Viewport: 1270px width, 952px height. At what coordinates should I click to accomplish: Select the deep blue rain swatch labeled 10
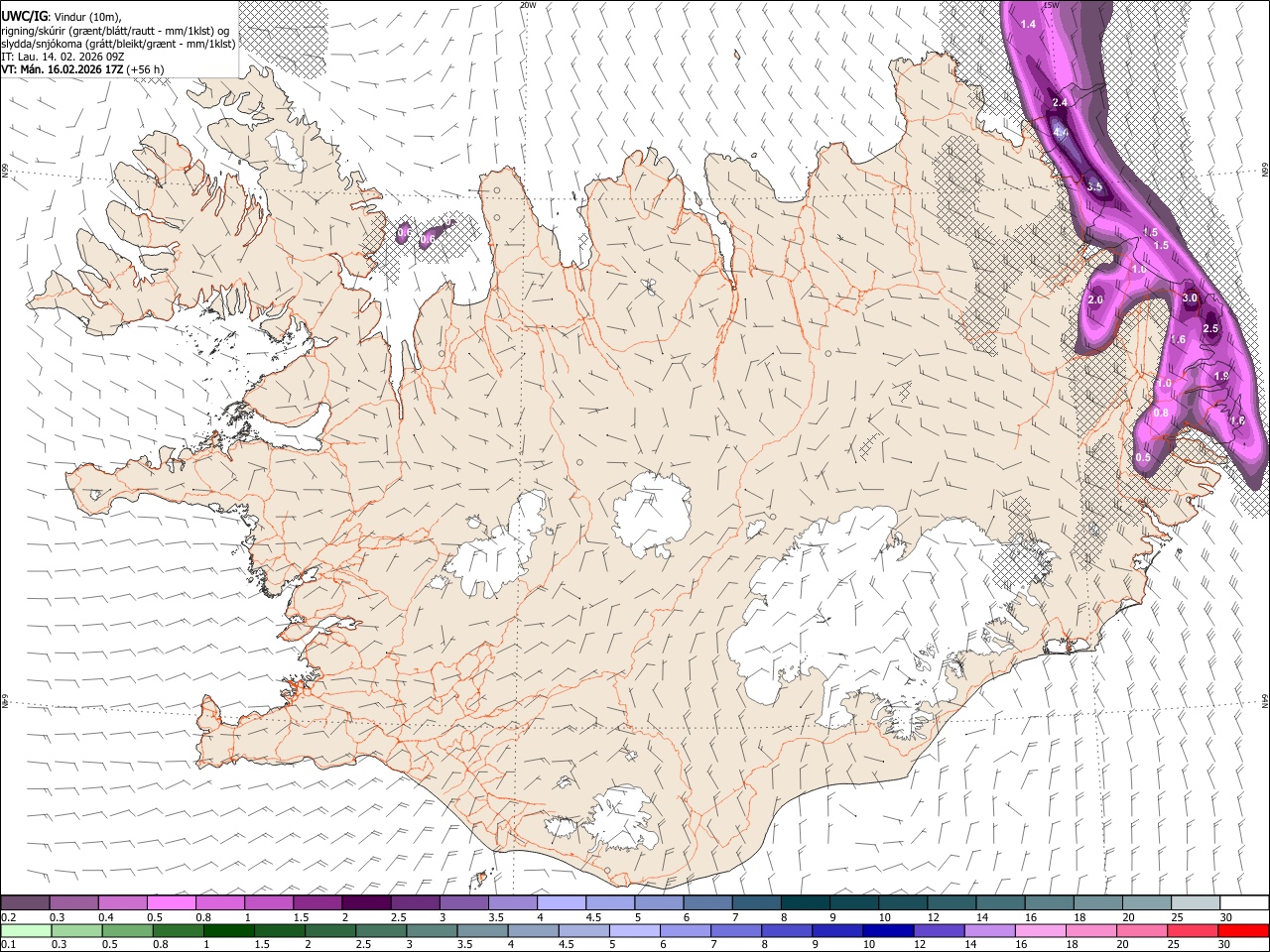pyautogui.click(x=888, y=930)
